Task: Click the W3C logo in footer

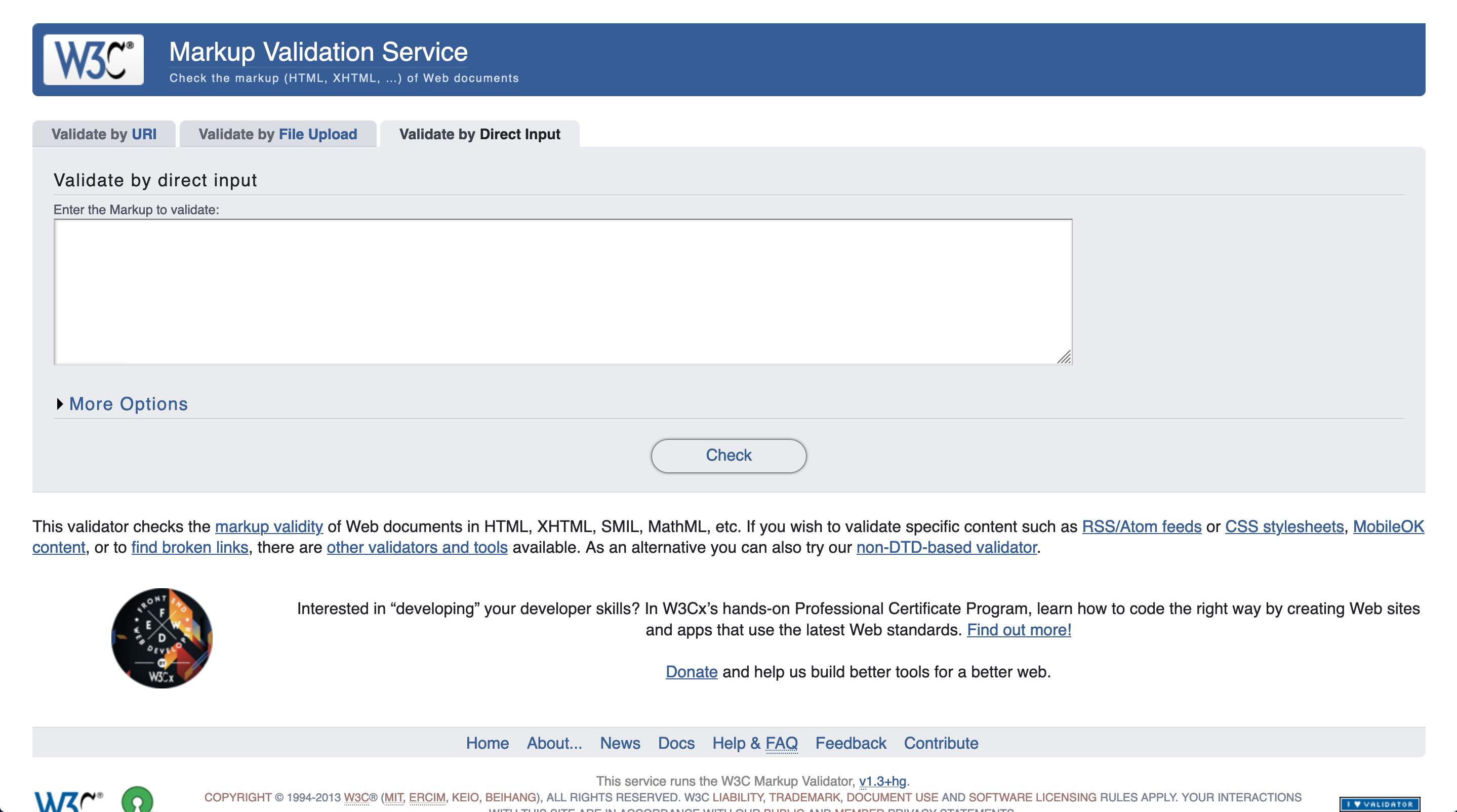Action: click(x=68, y=801)
